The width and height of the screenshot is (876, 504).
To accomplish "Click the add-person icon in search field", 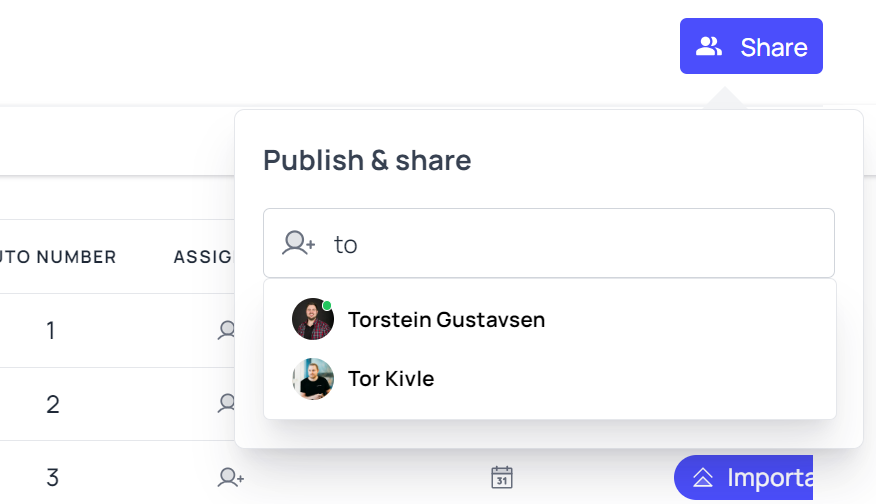I will (x=299, y=243).
